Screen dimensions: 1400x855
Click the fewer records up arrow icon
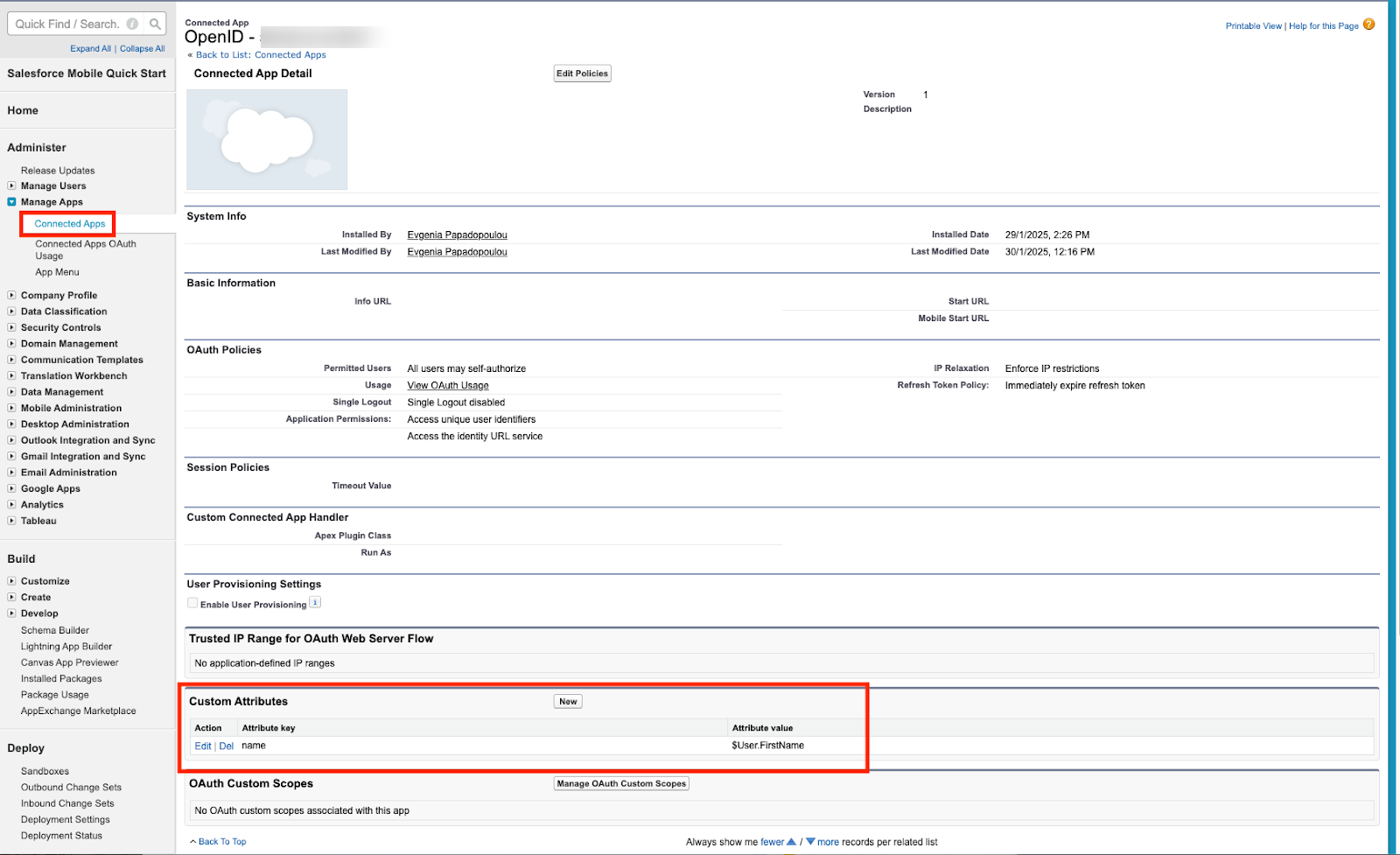click(792, 842)
